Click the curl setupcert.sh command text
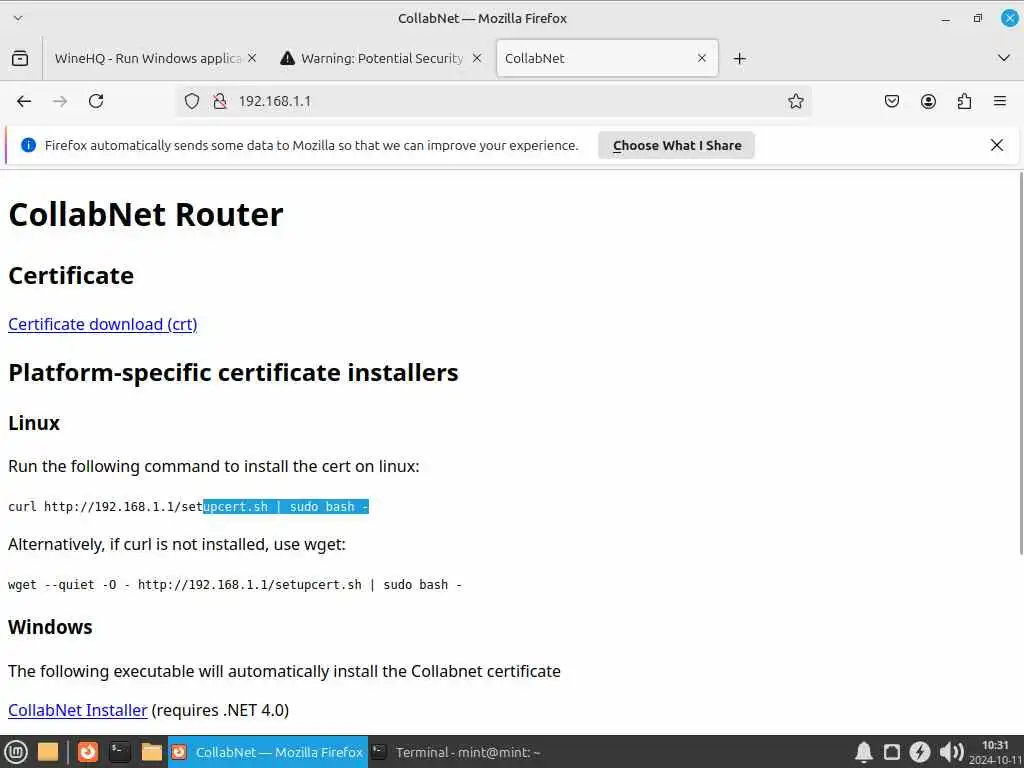This screenshot has width=1024, height=768. [188, 507]
